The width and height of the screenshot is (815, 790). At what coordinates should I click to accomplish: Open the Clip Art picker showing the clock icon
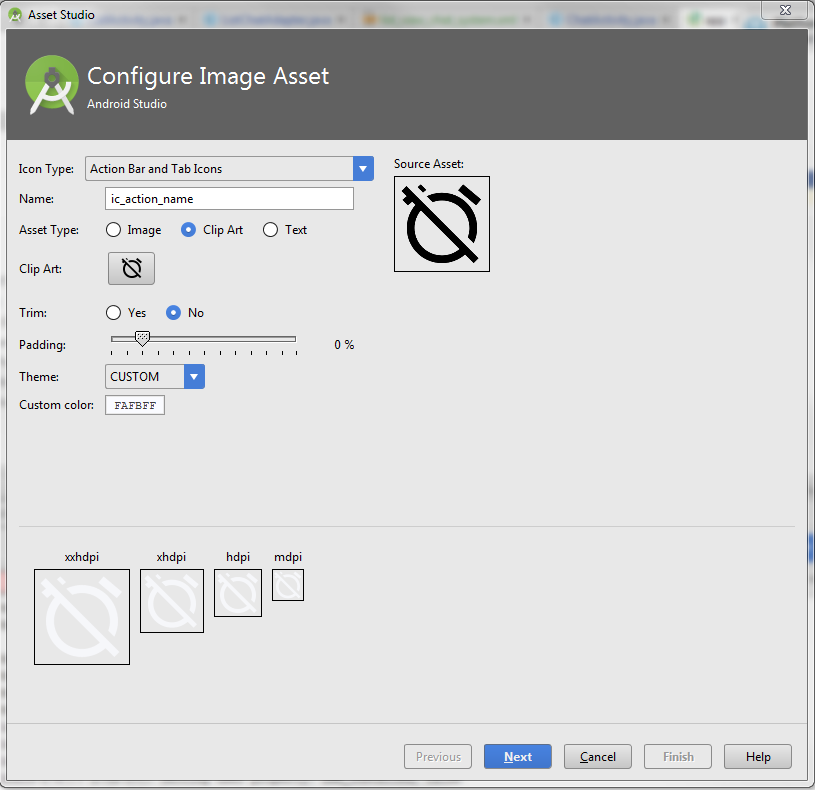131,268
